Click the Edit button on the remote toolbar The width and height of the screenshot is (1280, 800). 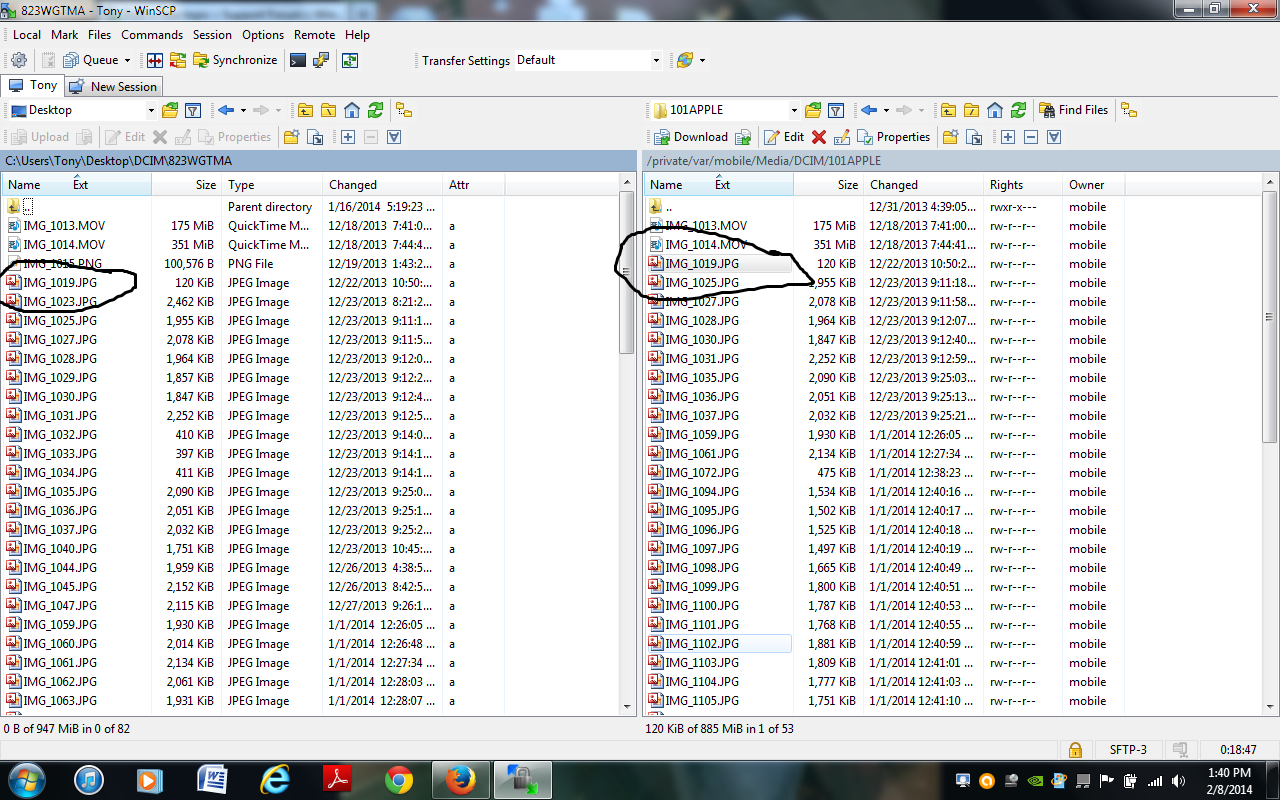[x=789, y=136]
